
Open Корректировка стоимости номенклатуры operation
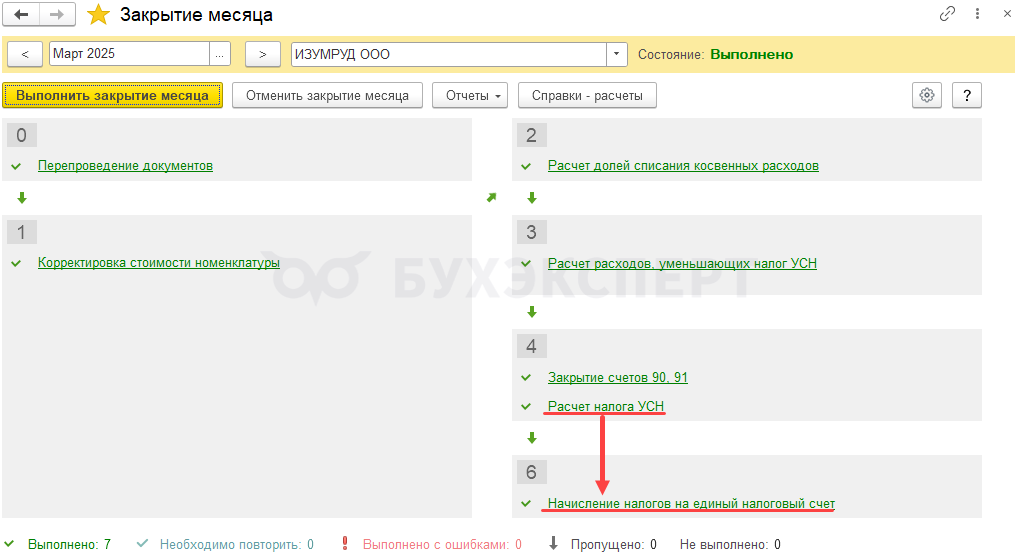pos(159,263)
